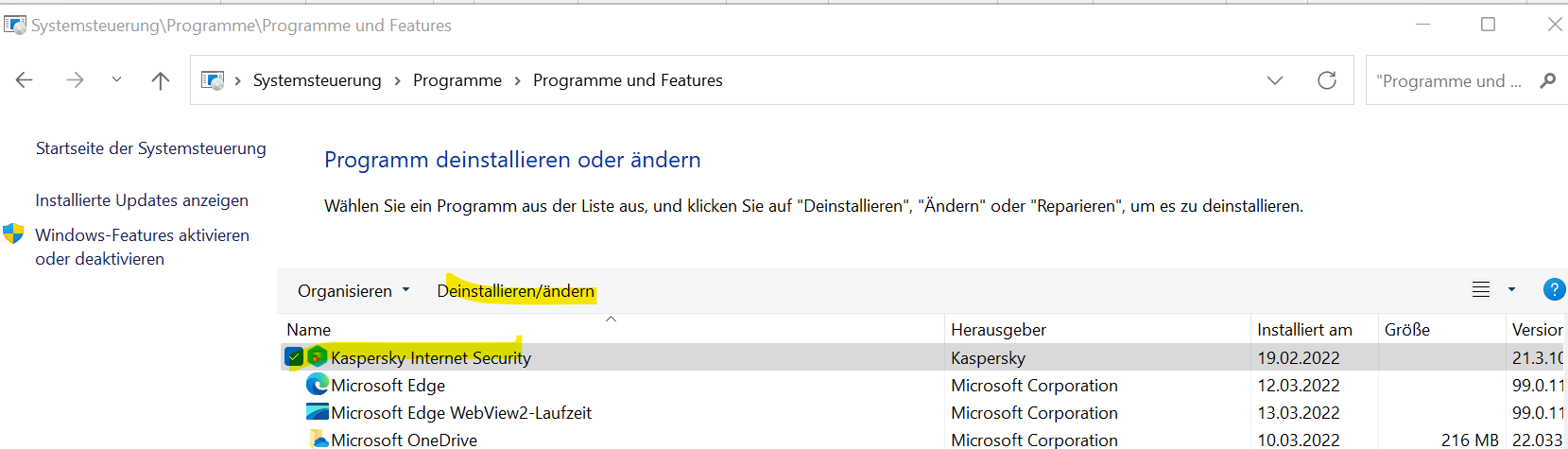1568x449 pixels.
Task: Refresh the Programme und Features list
Action: 1327,80
